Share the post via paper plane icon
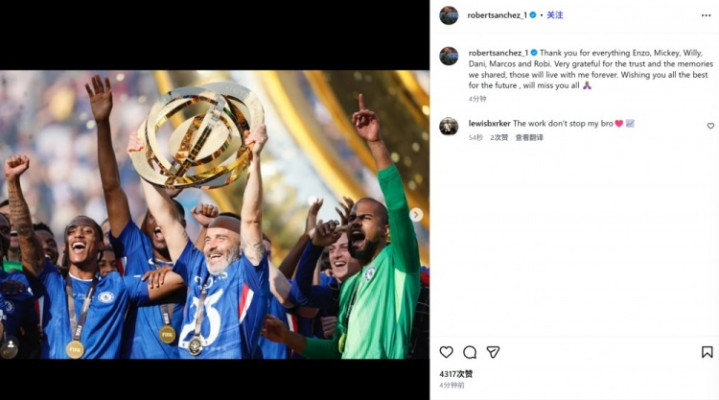The height and width of the screenshot is (400, 719). [x=492, y=352]
